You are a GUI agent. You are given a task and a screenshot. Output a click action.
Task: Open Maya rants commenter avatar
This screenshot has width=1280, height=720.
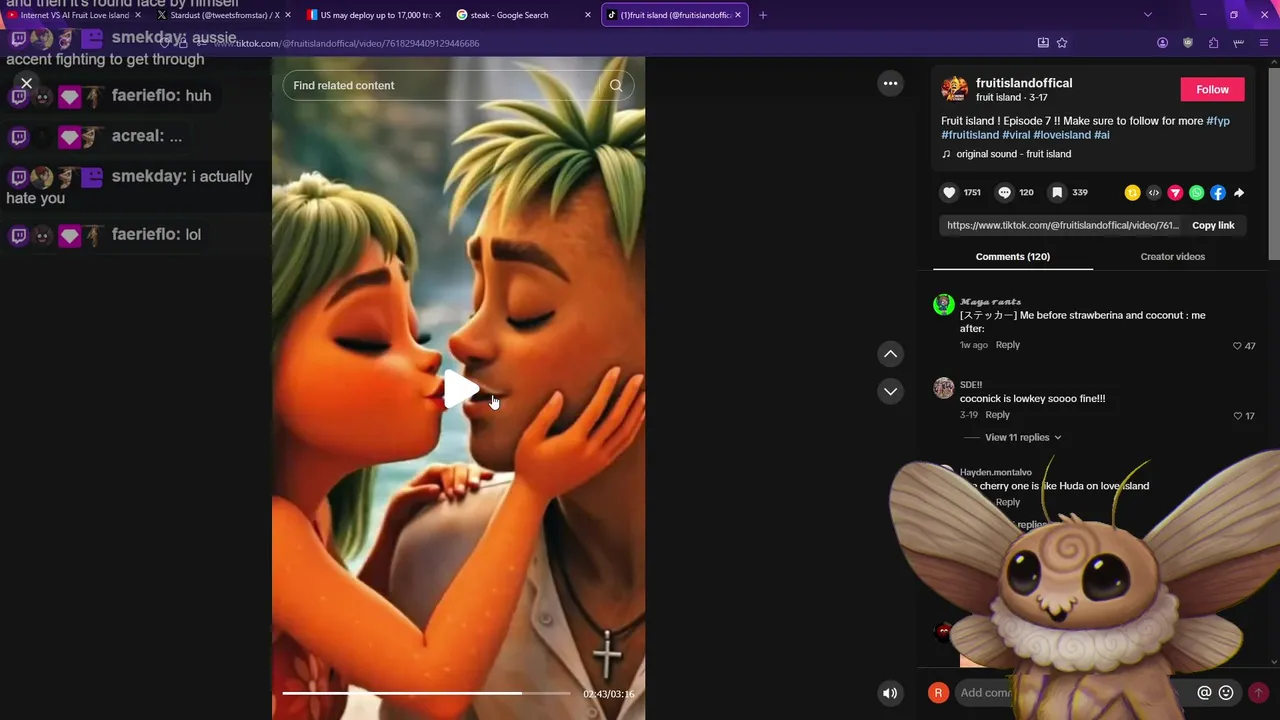(x=944, y=305)
